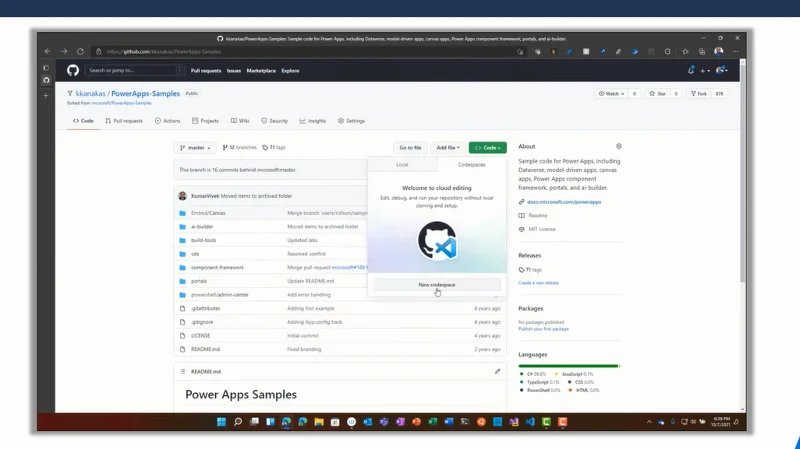Switch to the repository Settings tab

(351, 121)
